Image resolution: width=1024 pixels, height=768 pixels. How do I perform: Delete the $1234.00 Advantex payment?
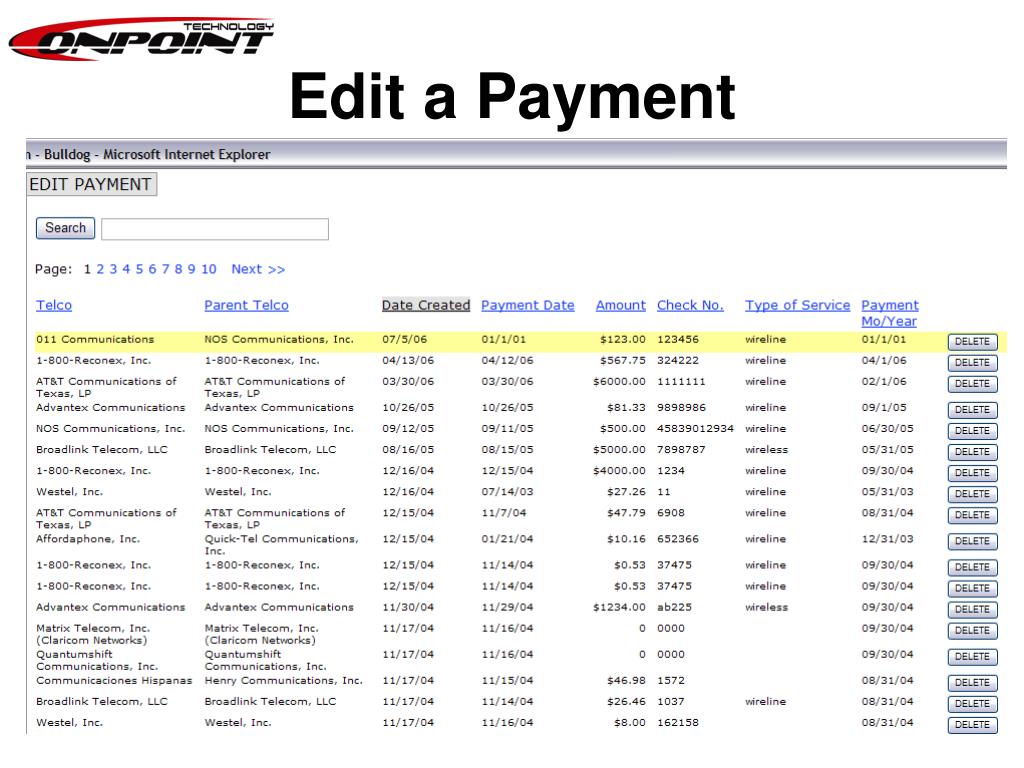coord(972,609)
